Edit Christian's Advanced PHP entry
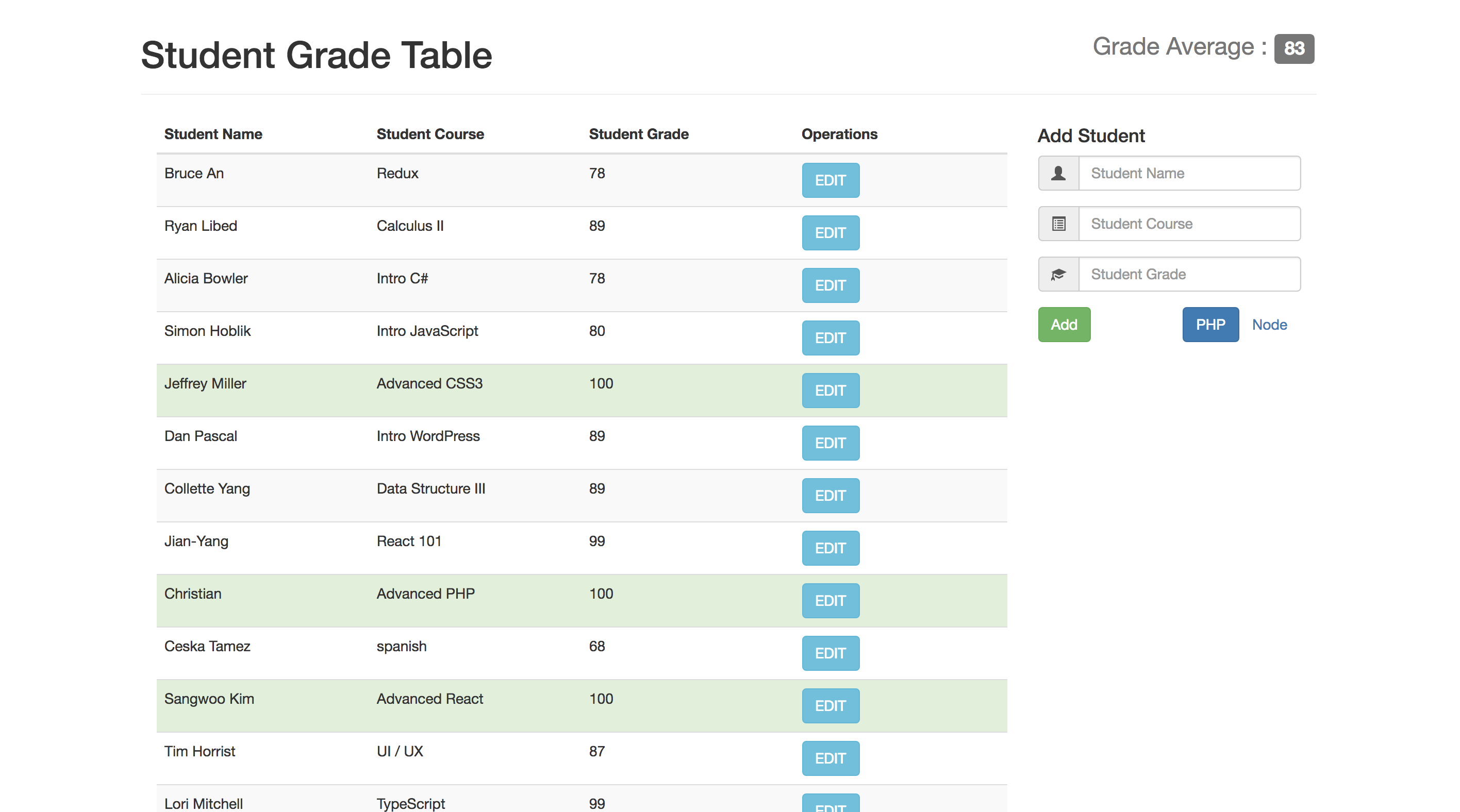 [831, 600]
